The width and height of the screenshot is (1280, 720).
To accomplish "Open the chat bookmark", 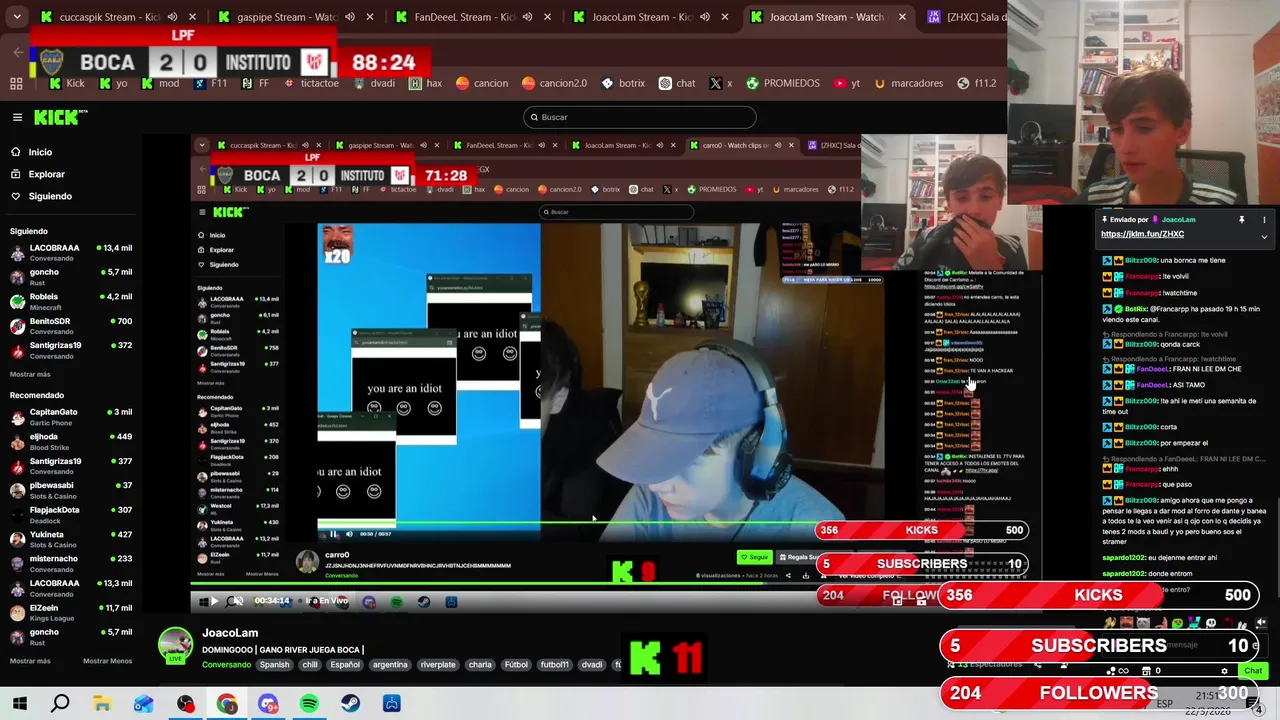I will click(677, 83).
